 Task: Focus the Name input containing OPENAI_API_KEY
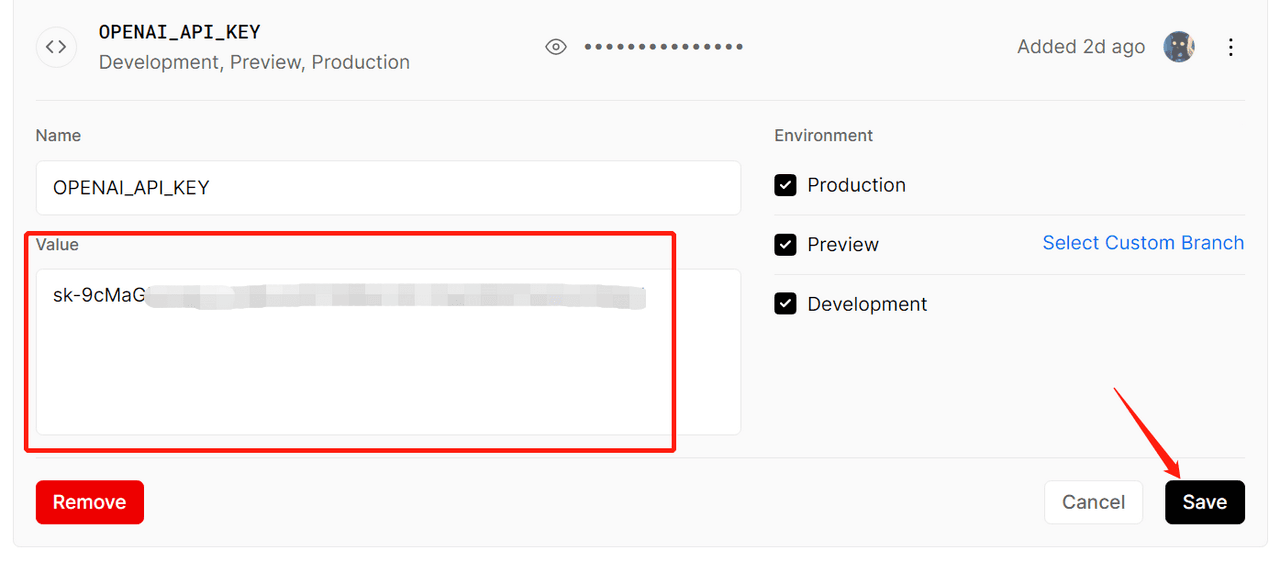tap(388, 188)
